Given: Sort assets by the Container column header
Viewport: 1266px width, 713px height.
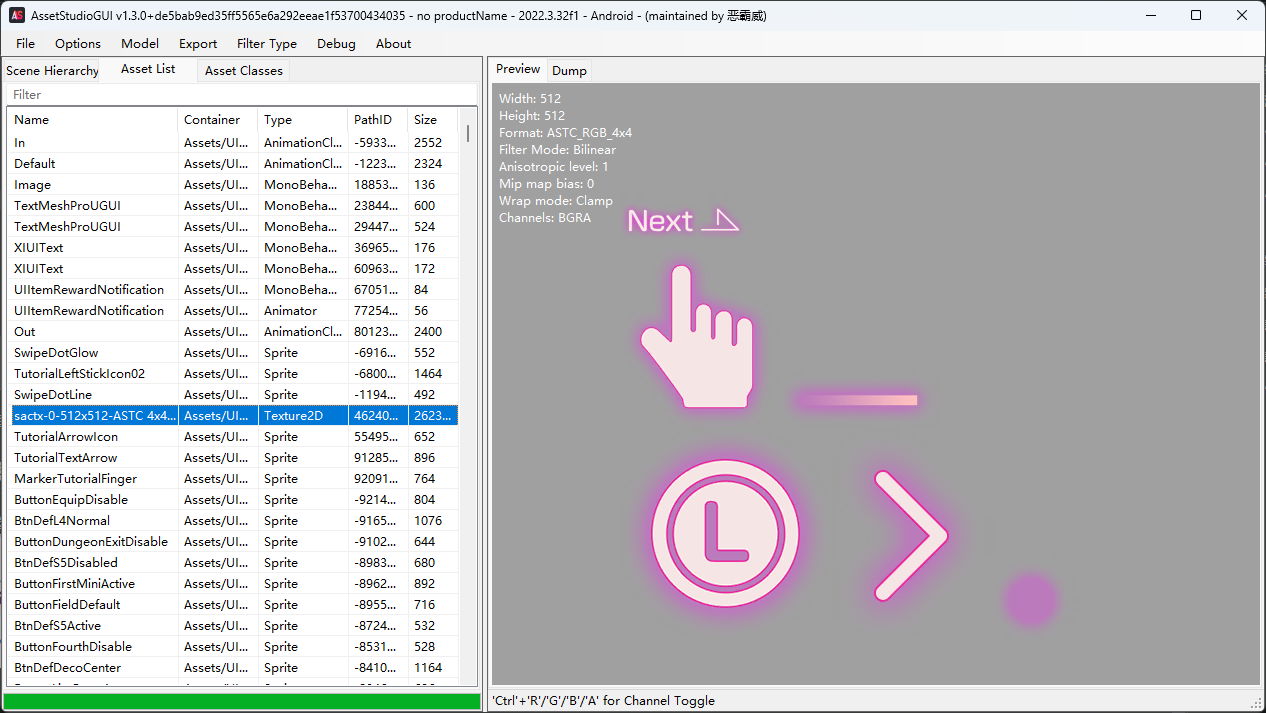Looking at the screenshot, I should (x=218, y=120).
